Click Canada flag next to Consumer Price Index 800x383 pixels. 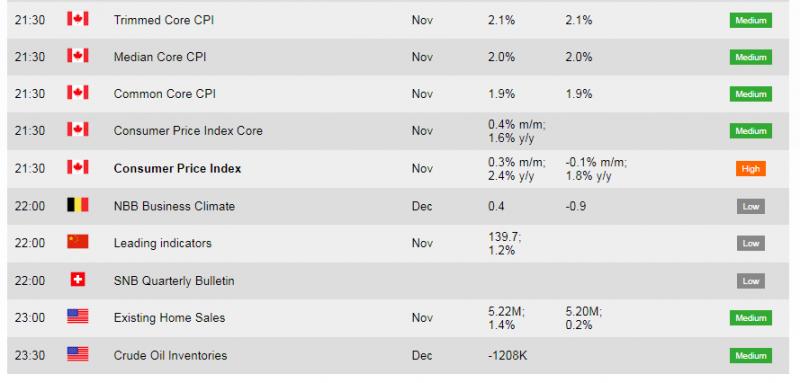point(78,168)
